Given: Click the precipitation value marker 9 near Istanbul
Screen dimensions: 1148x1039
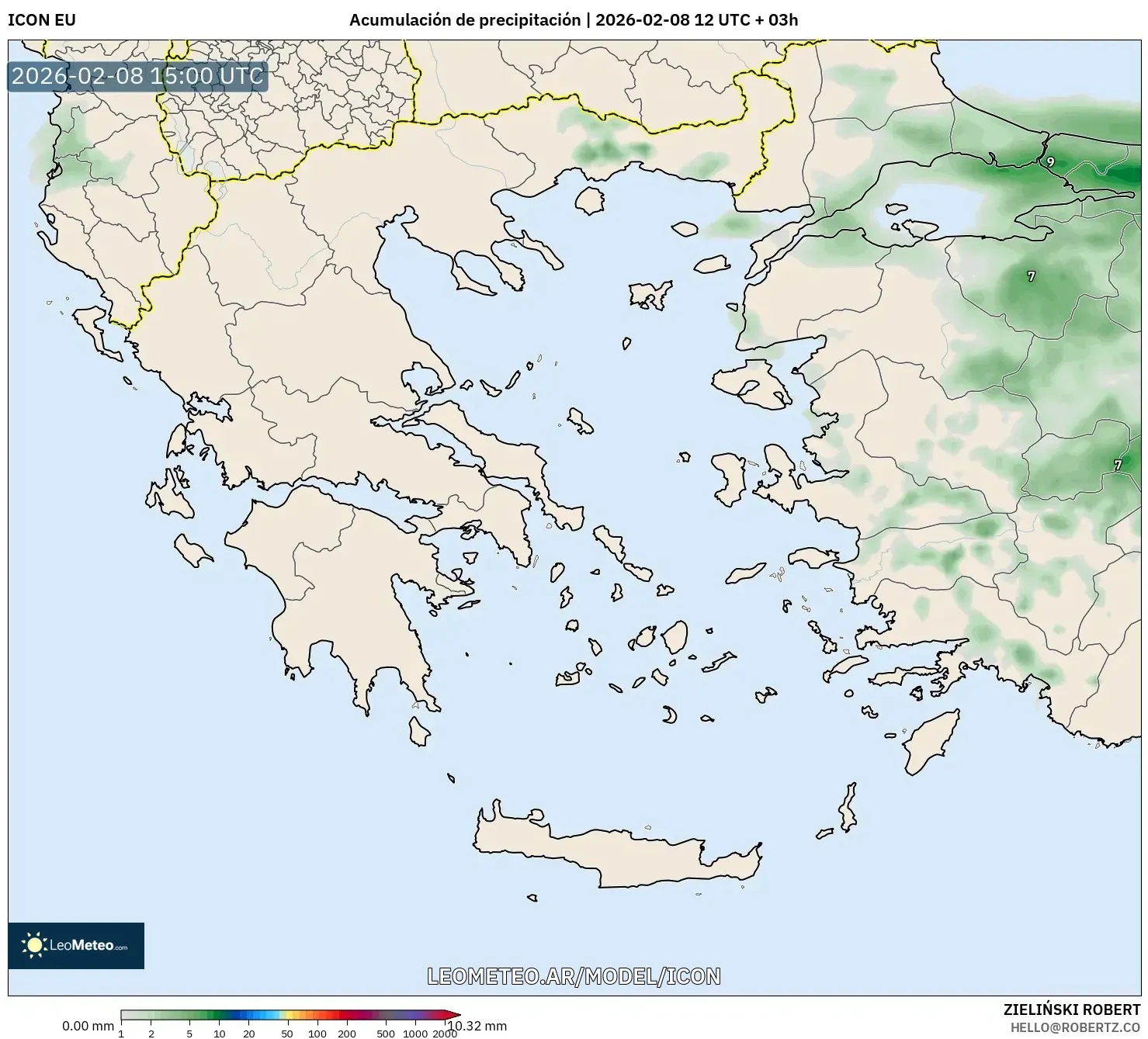Looking at the screenshot, I should click(x=1049, y=161).
